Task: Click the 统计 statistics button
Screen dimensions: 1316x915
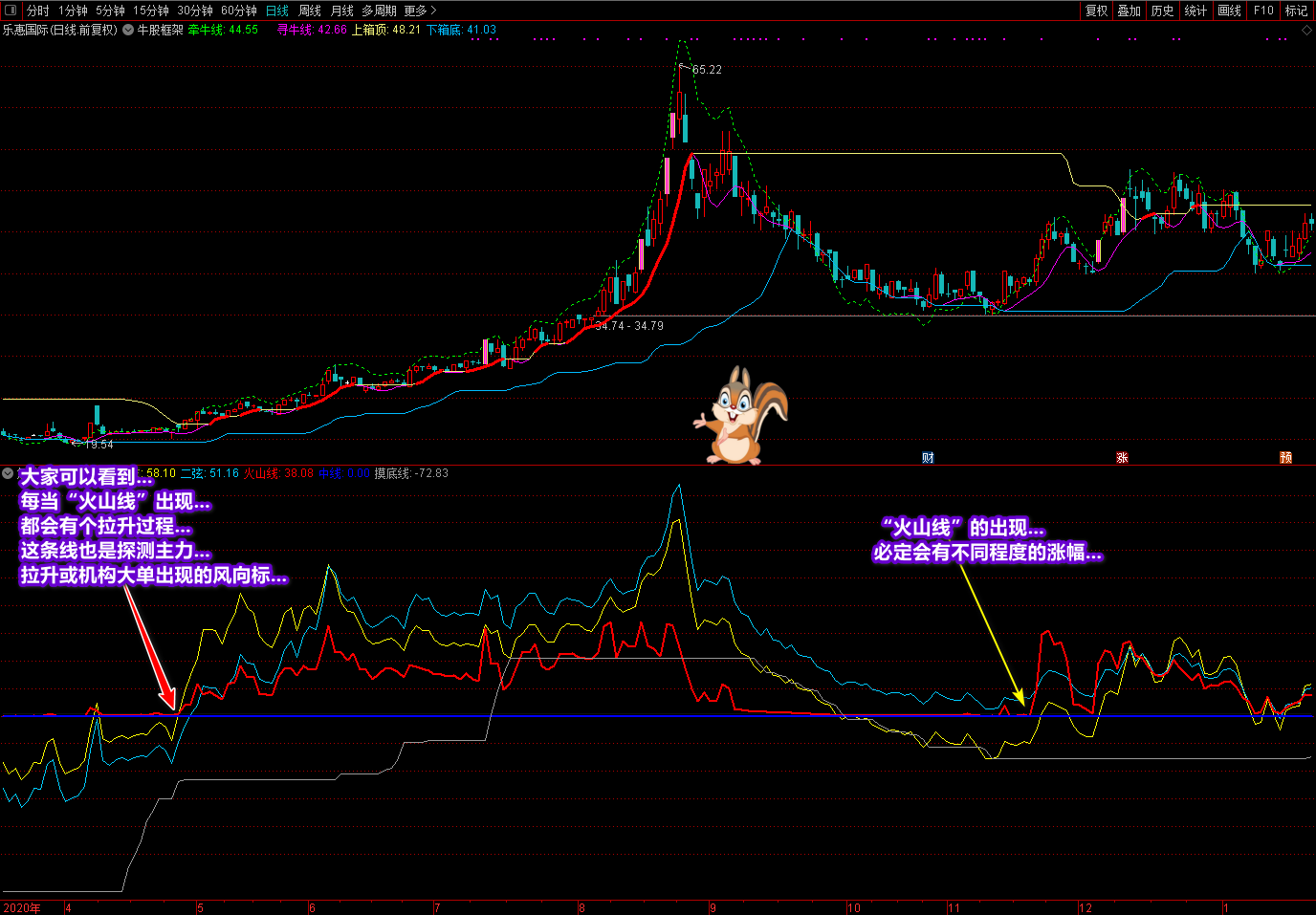Action: click(1195, 11)
